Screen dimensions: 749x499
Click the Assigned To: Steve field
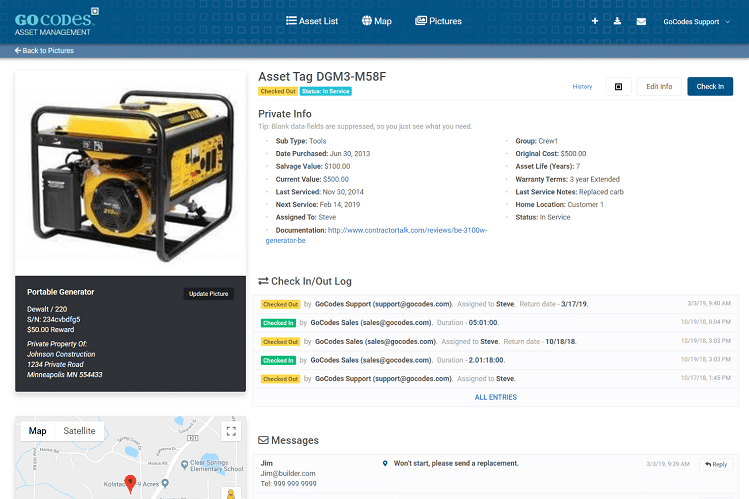click(306, 217)
